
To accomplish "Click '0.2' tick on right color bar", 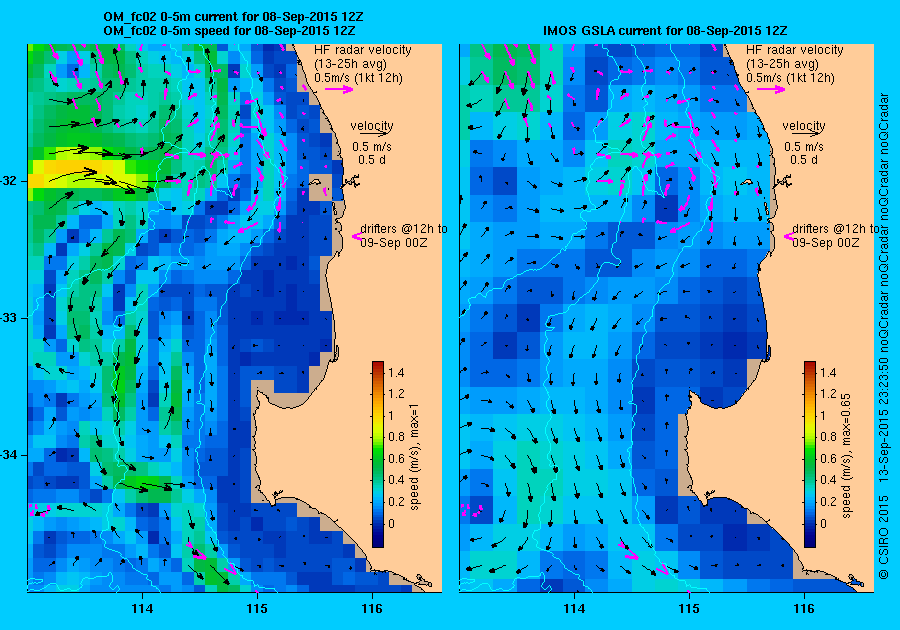I will coord(828,501).
